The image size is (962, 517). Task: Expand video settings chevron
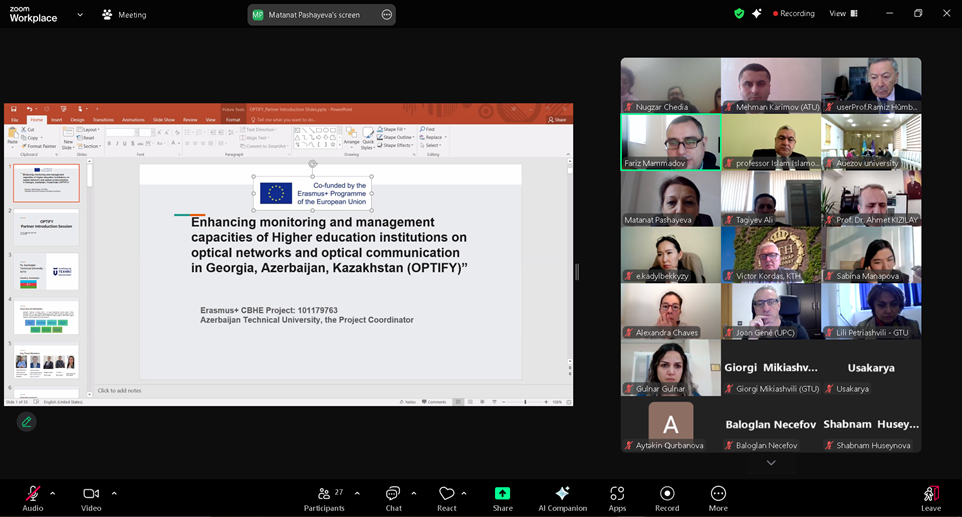tap(114, 493)
